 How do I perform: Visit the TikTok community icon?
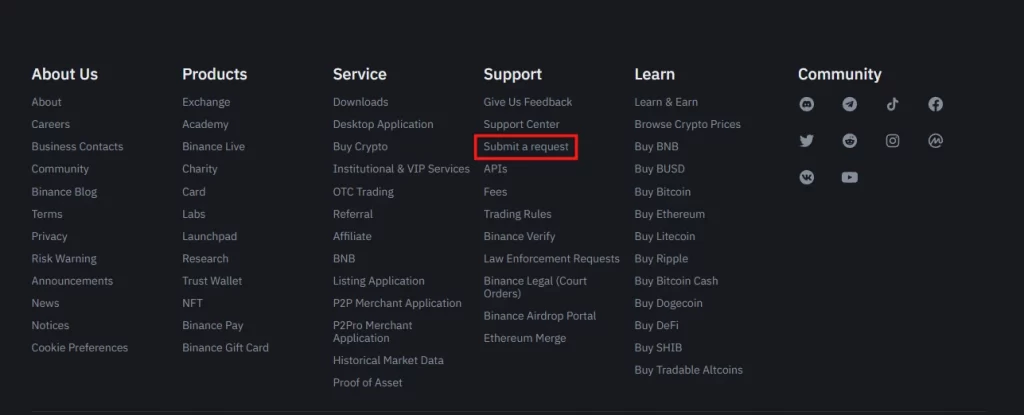(x=892, y=104)
